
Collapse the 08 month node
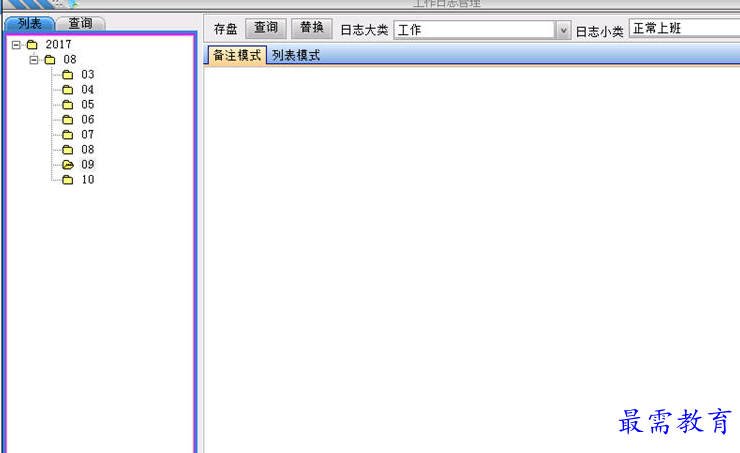(x=34, y=60)
